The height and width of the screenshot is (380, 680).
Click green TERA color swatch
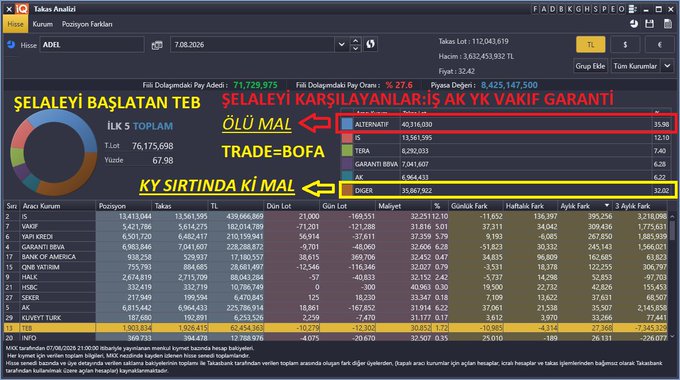point(347,151)
